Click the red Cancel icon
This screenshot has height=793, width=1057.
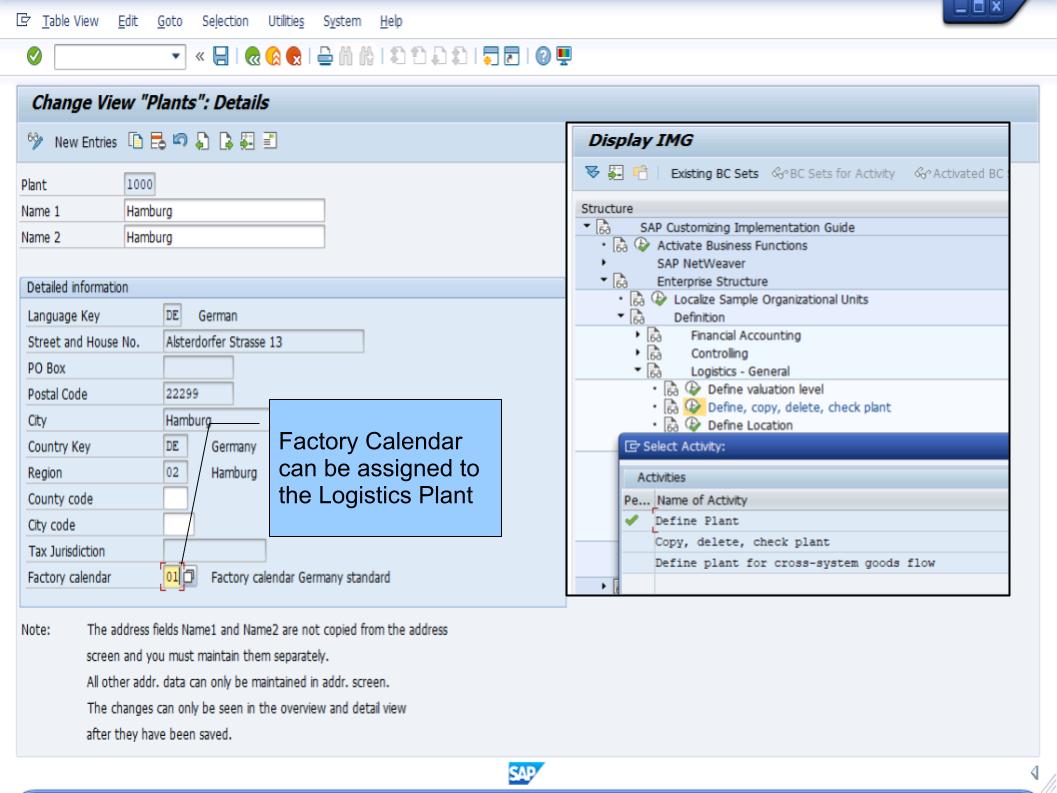(x=294, y=56)
